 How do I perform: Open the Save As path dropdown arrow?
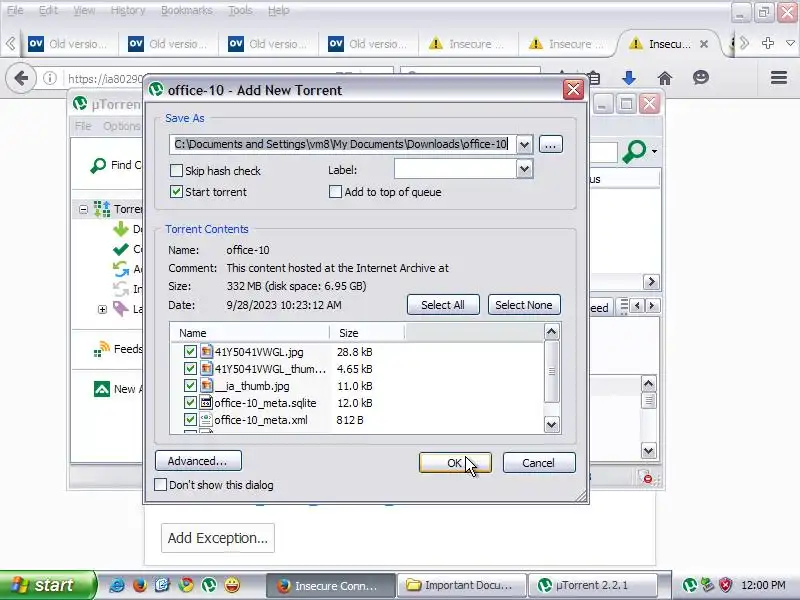pyautogui.click(x=524, y=144)
